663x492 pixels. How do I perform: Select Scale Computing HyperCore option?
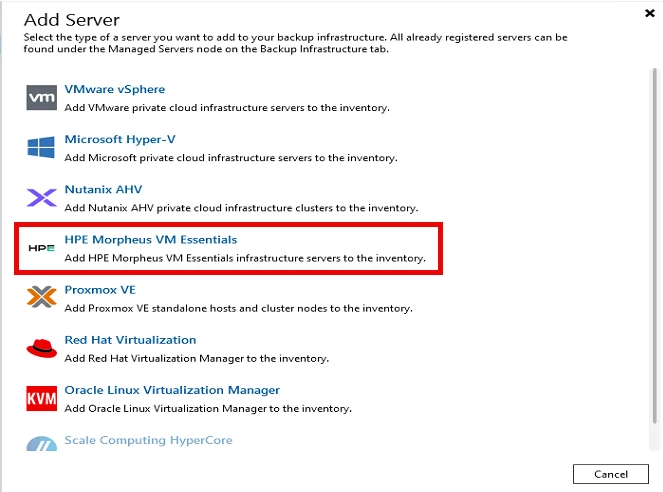point(148,440)
